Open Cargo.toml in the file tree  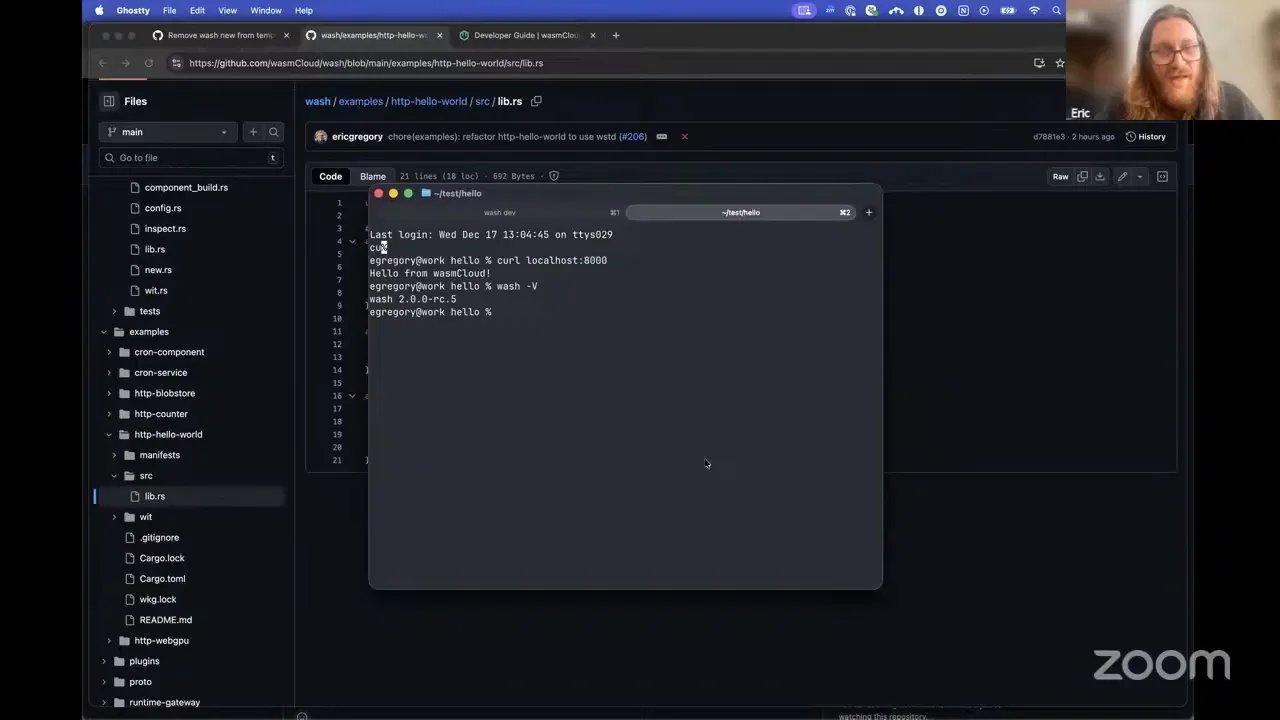[162, 579]
